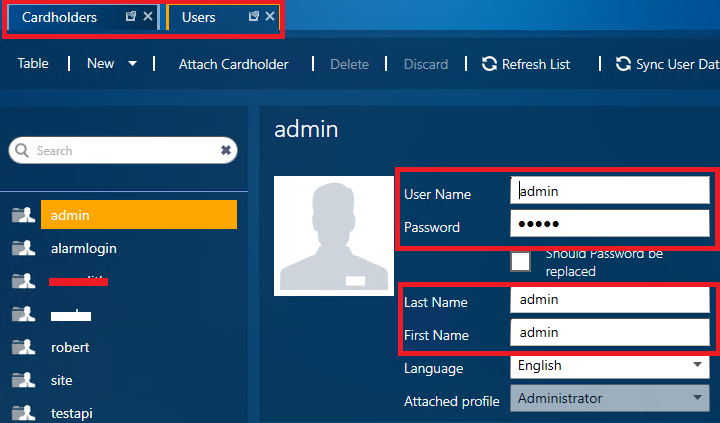Click the Table toolbar button
The width and height of the screenshot is (720, 423).
click(33, 63)
